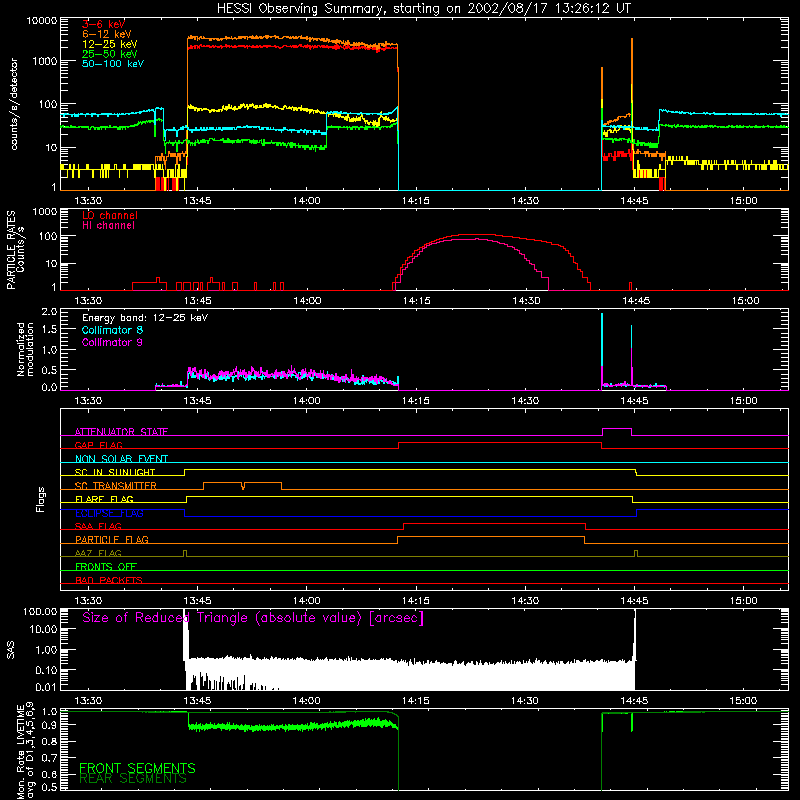The image size is (800, 800).
Task: Select the 10000 tick label on count-rate plot
Action: 42,21
